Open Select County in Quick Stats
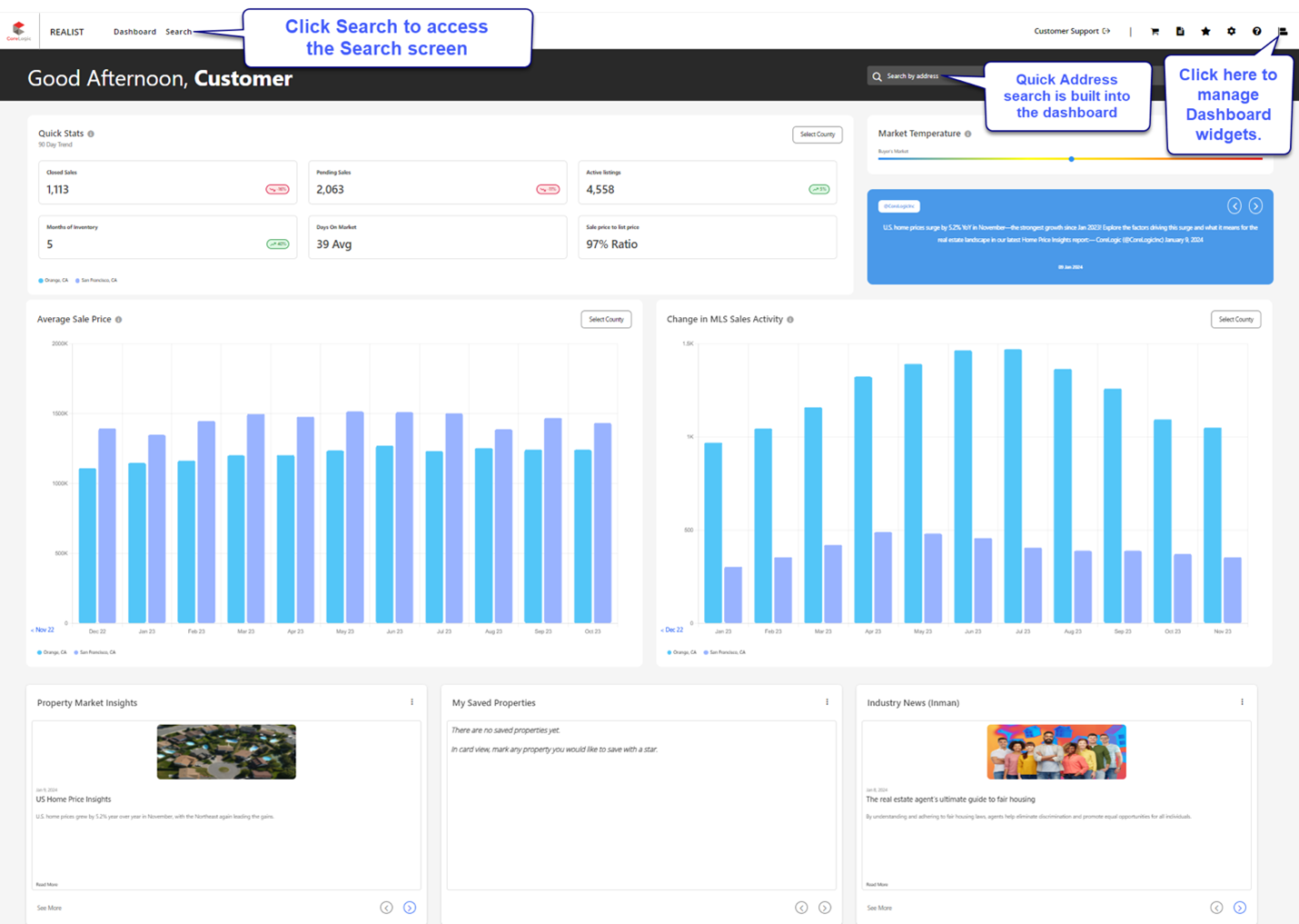Screen dimensions: 1299x924 pos(818,134)
